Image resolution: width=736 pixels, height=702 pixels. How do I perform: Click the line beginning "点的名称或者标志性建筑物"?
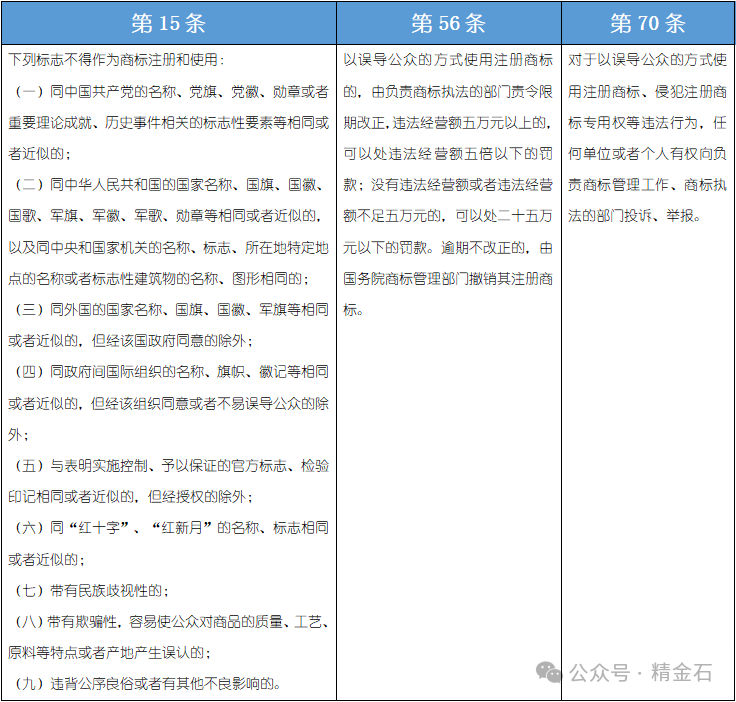(158, 279)
